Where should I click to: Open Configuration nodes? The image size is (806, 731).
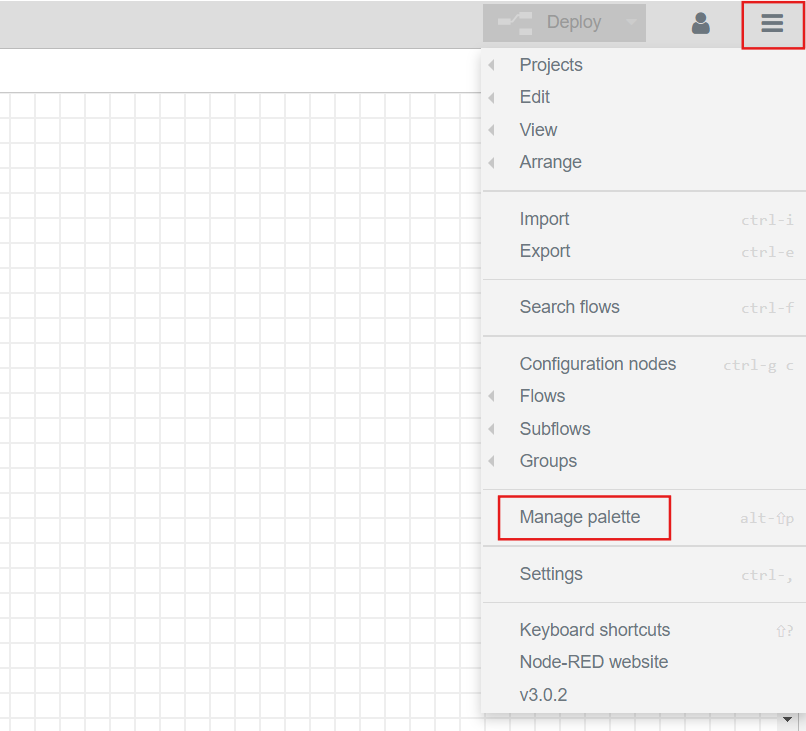tap(597, 364)
